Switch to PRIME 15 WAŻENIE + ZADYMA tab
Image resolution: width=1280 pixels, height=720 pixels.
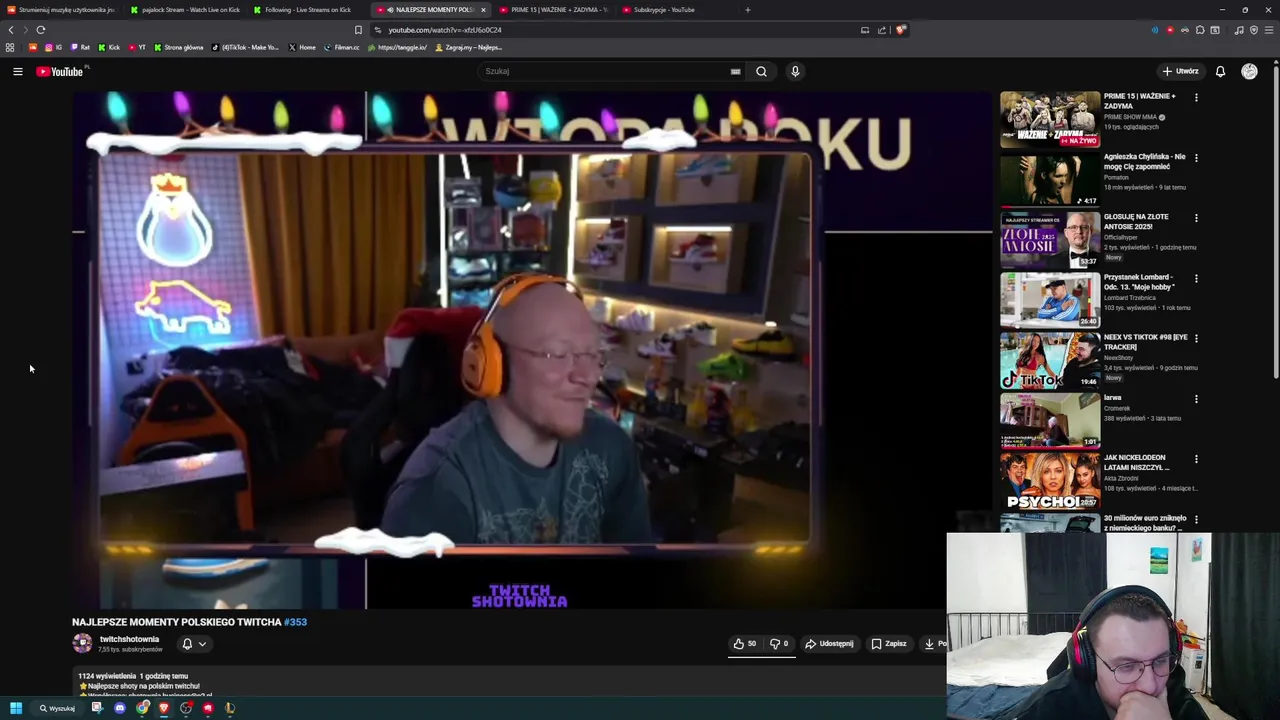point(554,10)
